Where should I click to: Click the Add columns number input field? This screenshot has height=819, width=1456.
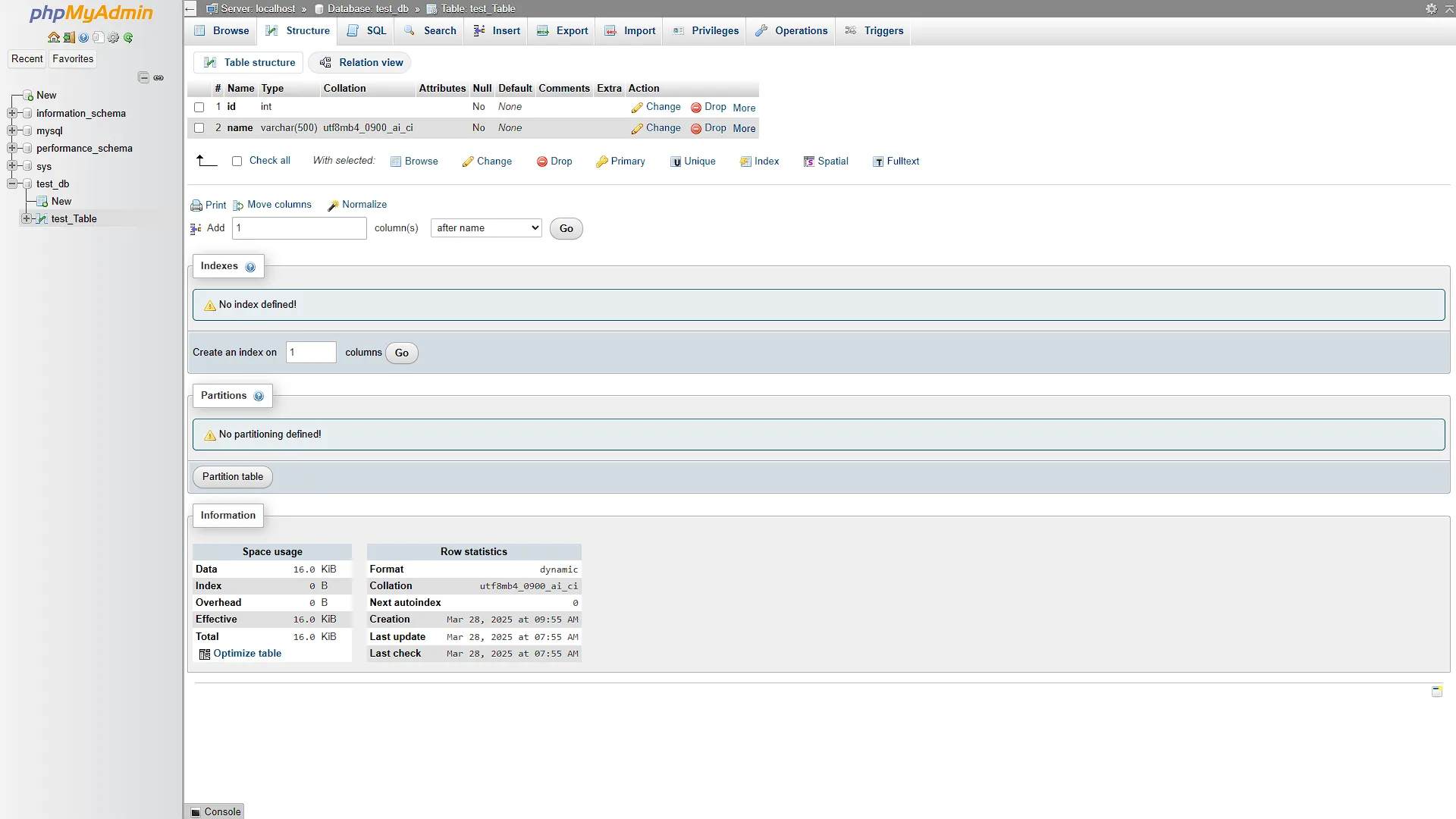click(300, 228)
